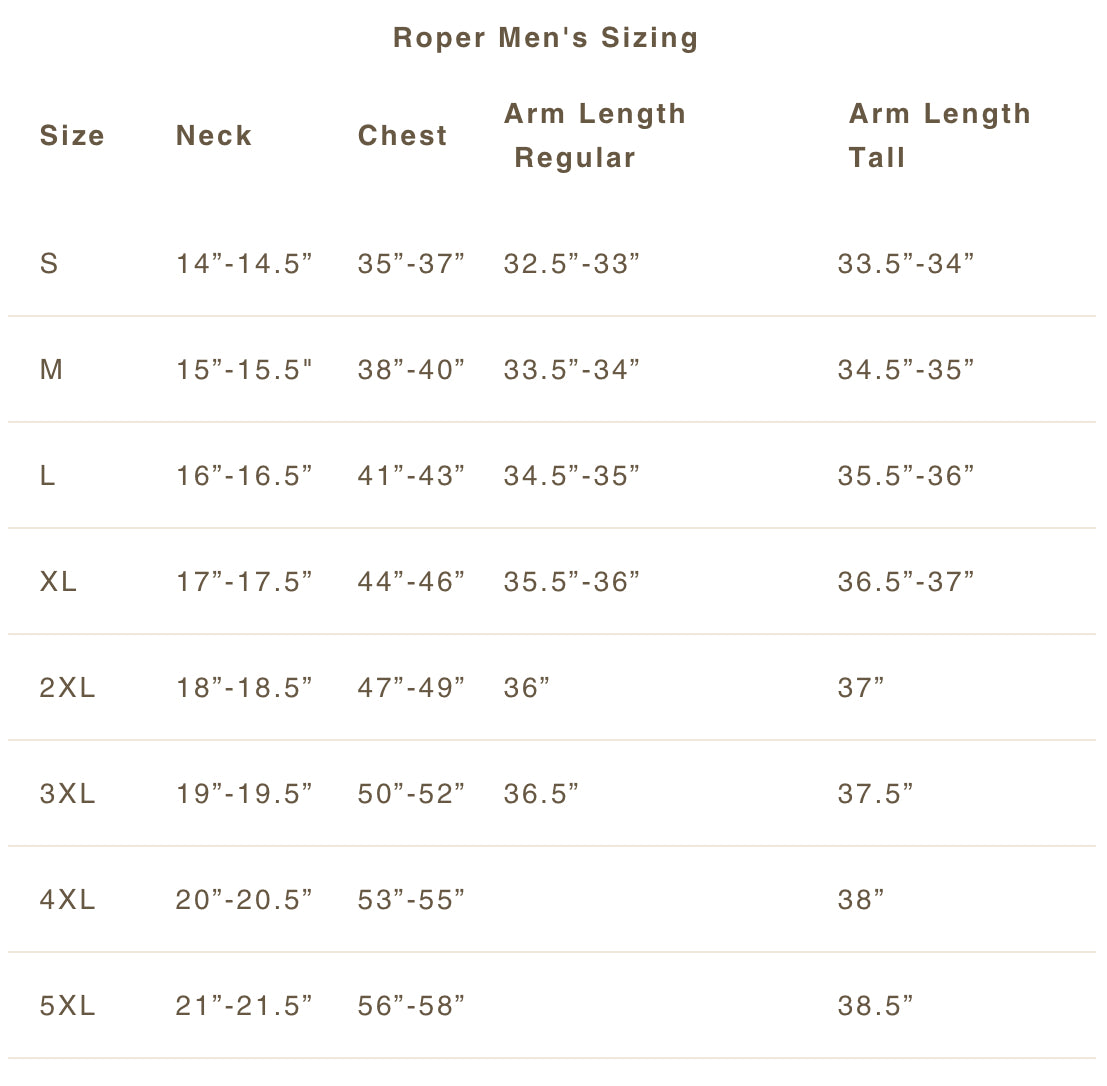Click chest measurement 35"-37"
This screenshot has width=1107, height=1086.
(411, 264)
